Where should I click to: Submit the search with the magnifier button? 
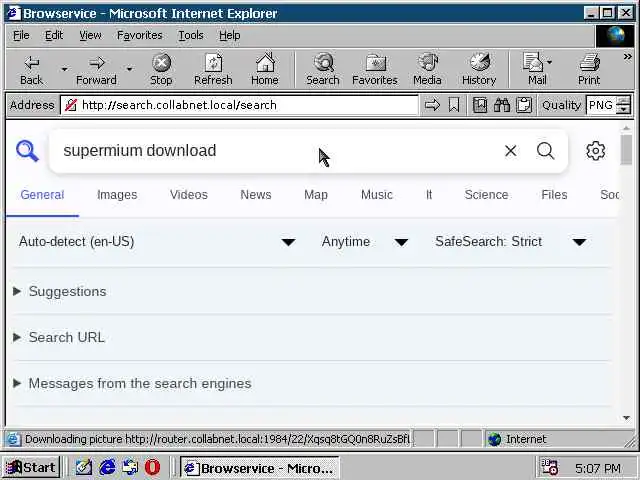click(545, 151)
